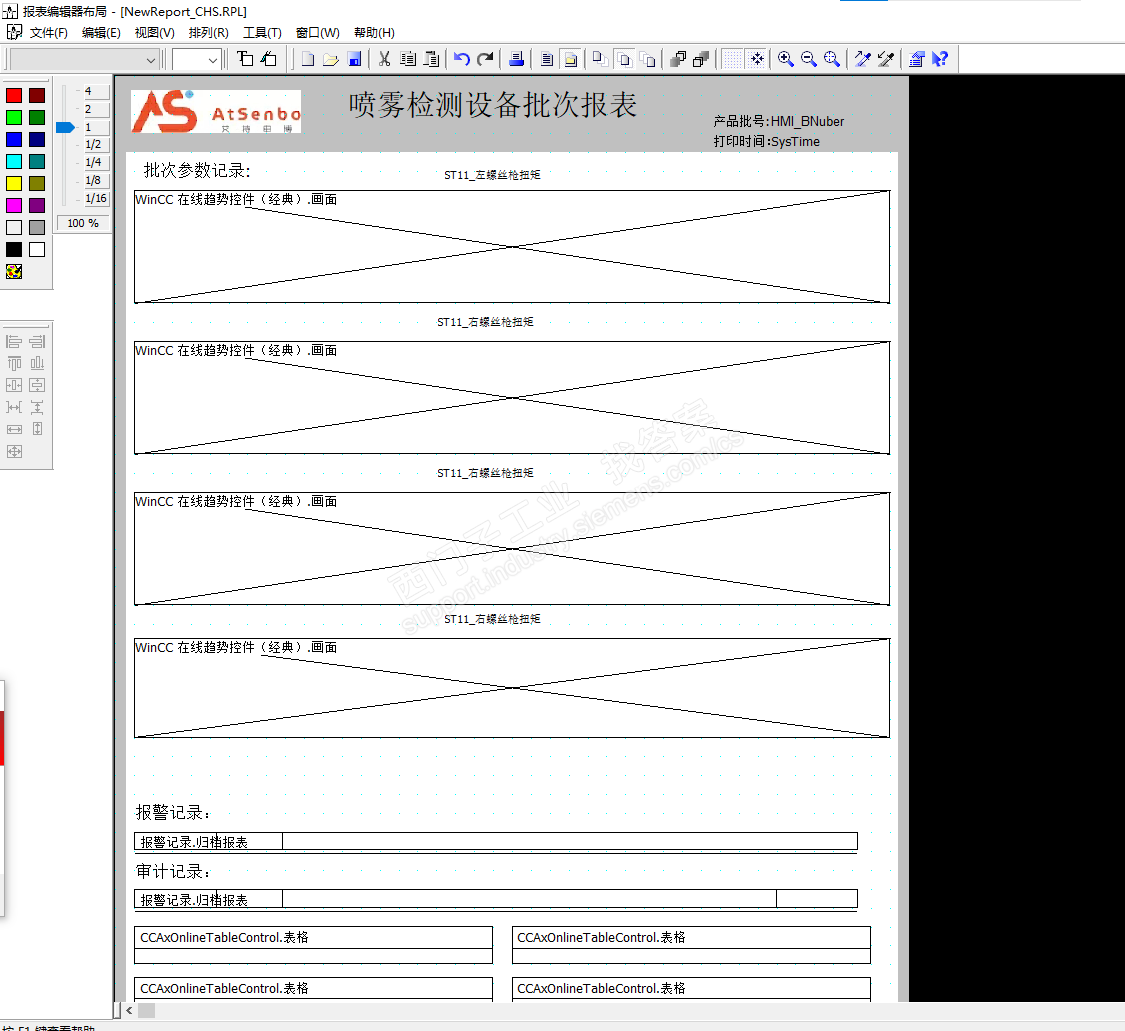Click the Paste clipboard icon
Screen dimensions: 1125x1031
[x=431, y=59]
